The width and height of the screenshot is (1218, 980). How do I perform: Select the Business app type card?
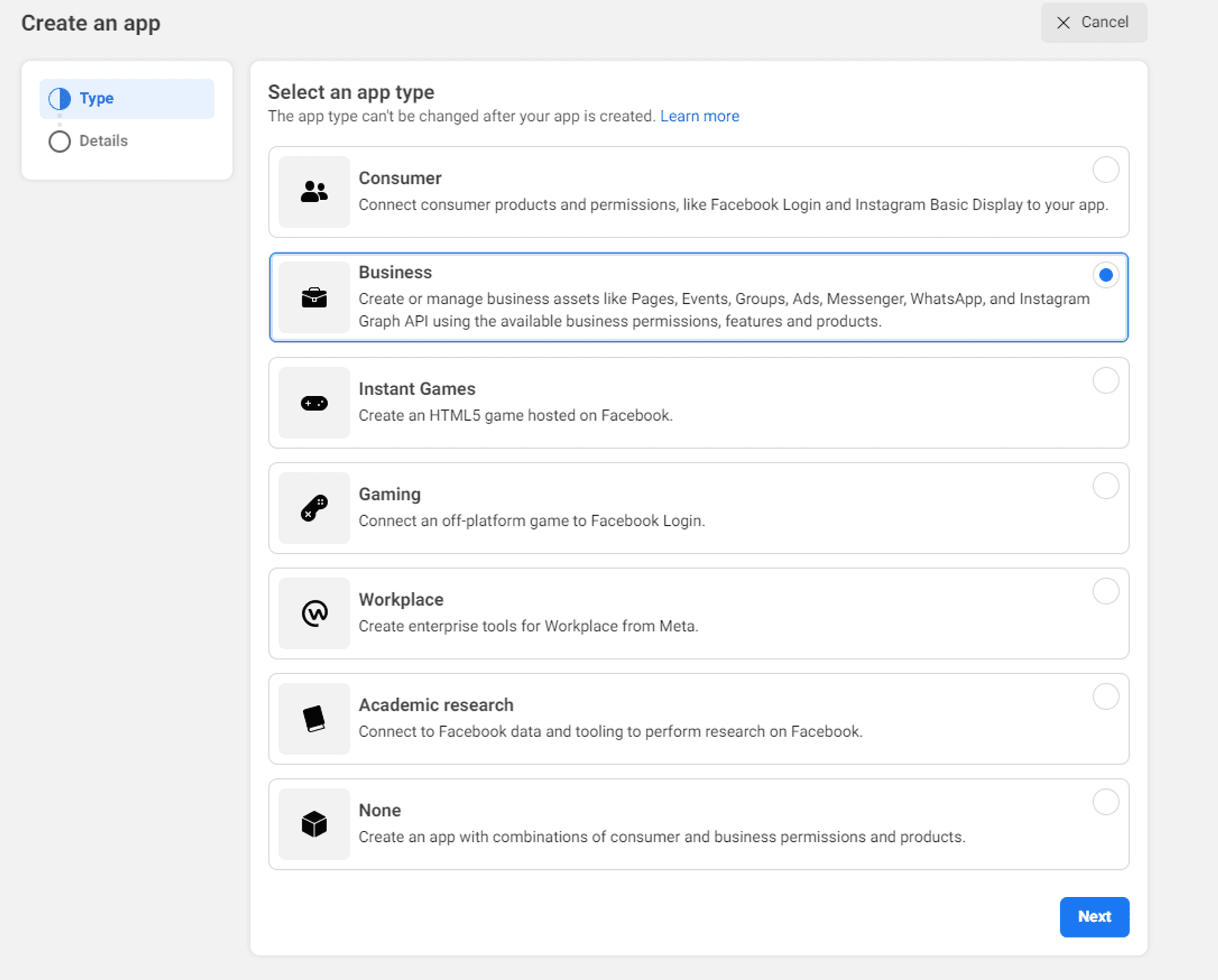(699, 297)
